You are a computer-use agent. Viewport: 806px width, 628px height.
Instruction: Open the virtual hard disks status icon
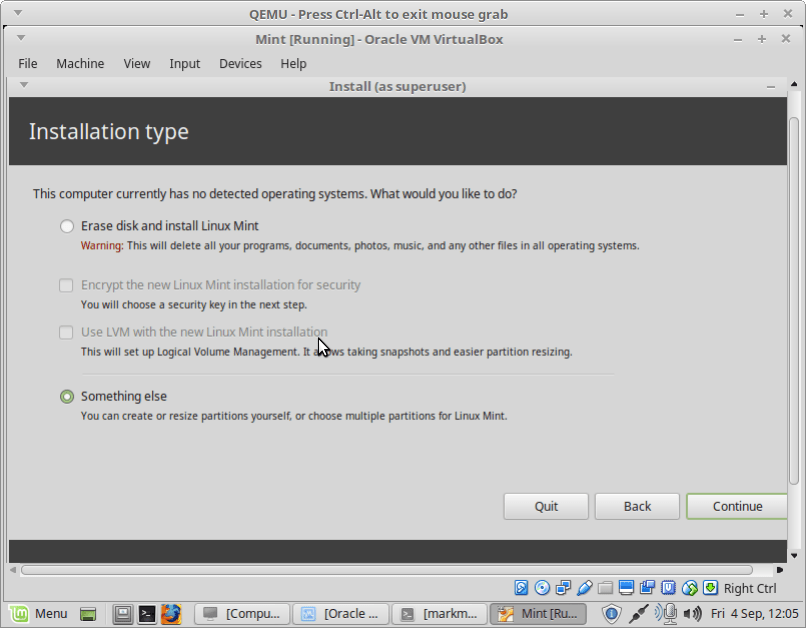[520, 588]
